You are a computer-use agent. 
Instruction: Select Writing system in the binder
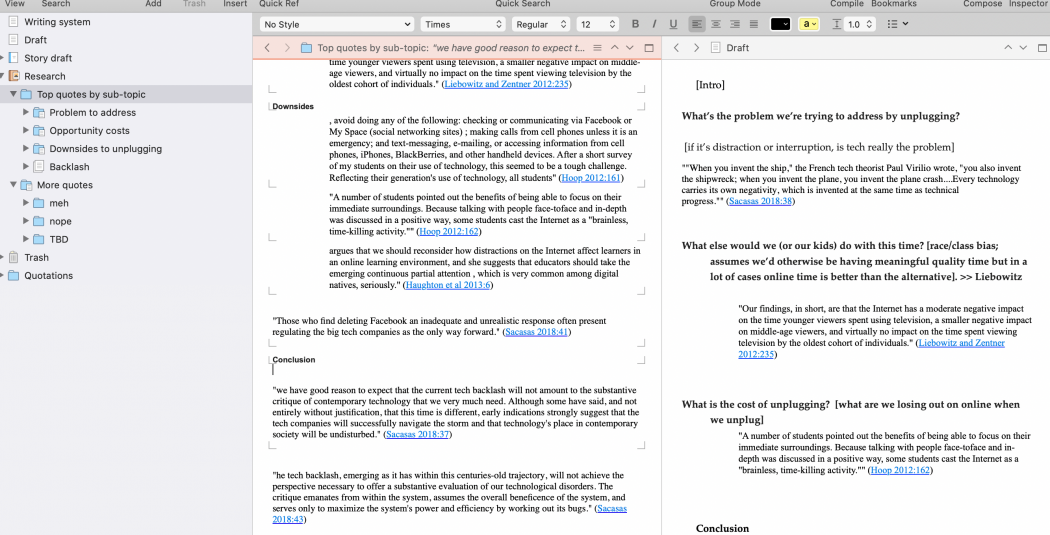[57, 21]
